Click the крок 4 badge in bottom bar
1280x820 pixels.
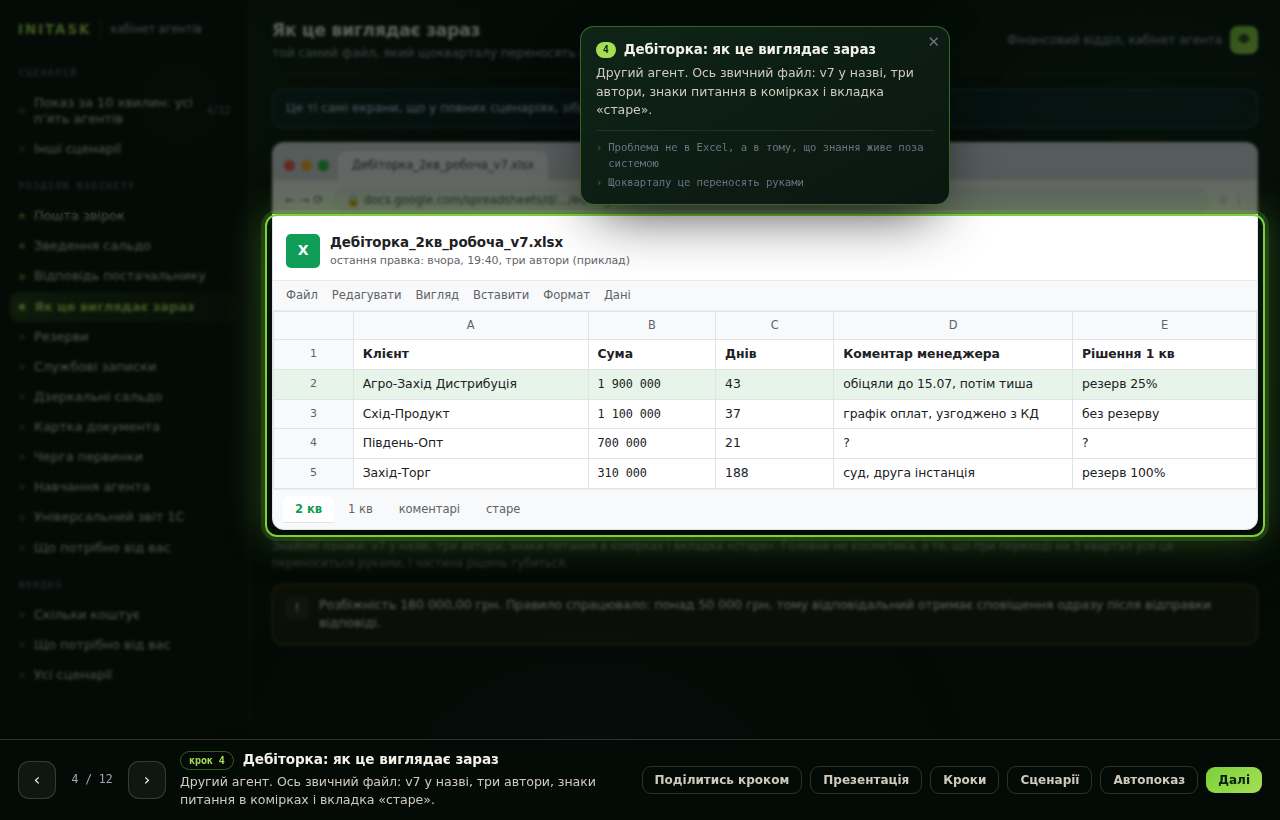tap(207, 760)
